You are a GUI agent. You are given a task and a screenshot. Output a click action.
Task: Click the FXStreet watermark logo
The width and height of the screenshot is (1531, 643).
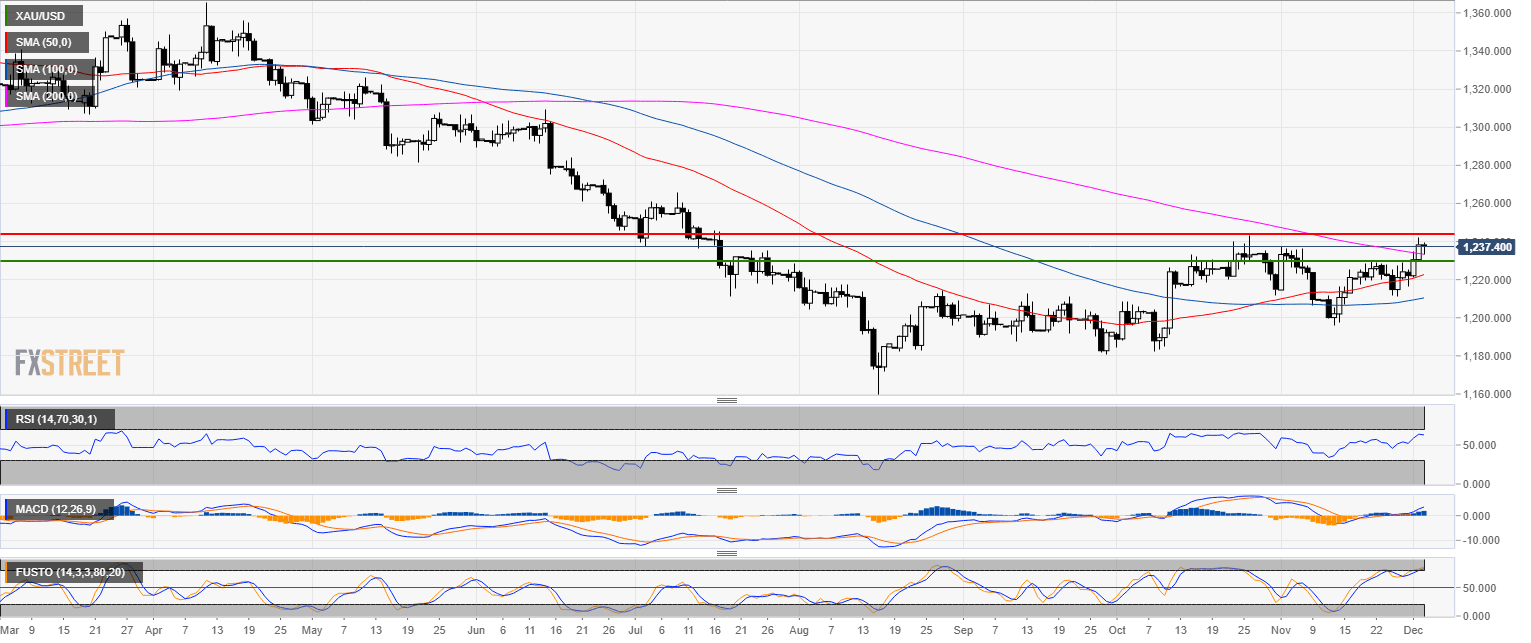[x=69, y=362]
